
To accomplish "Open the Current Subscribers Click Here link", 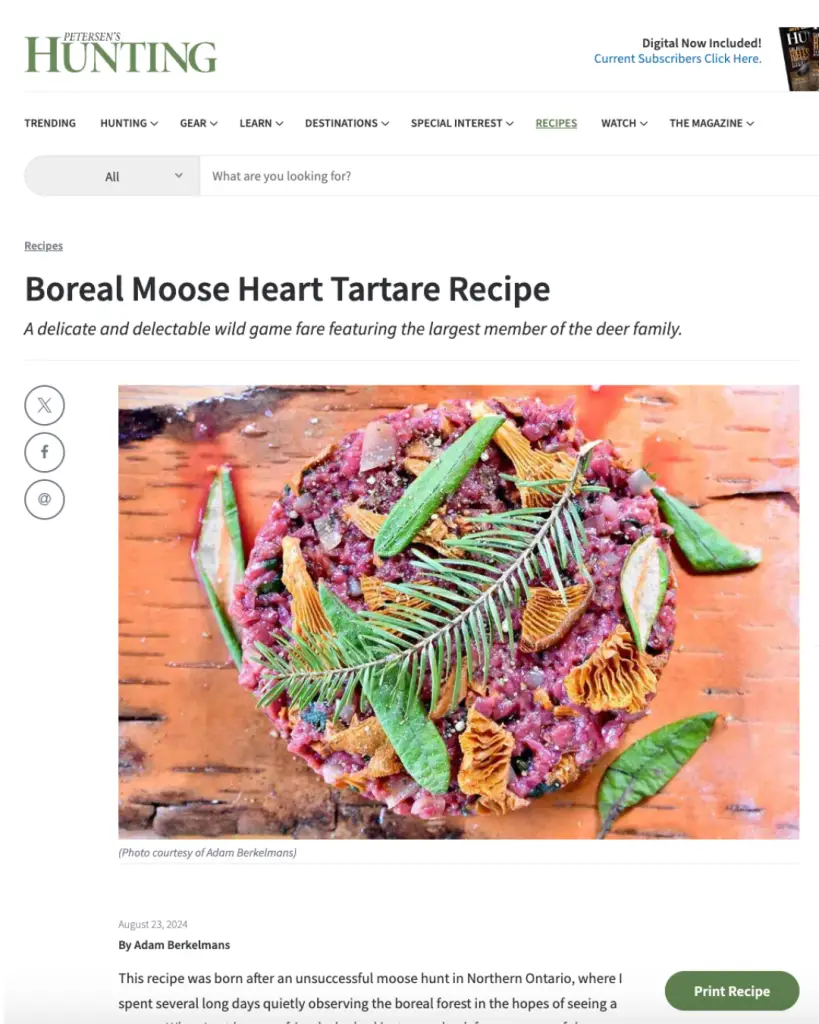I will tap(677, 59).
